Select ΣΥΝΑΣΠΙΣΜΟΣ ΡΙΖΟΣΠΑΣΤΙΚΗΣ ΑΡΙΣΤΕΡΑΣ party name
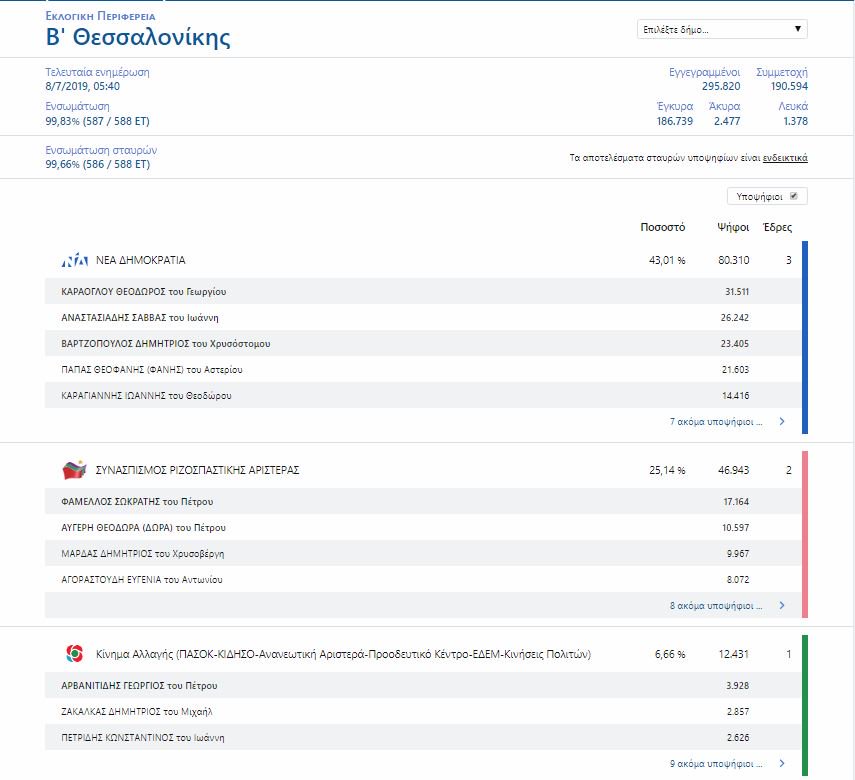Viewport: 855px width, 780px height. tap(197, 470)
